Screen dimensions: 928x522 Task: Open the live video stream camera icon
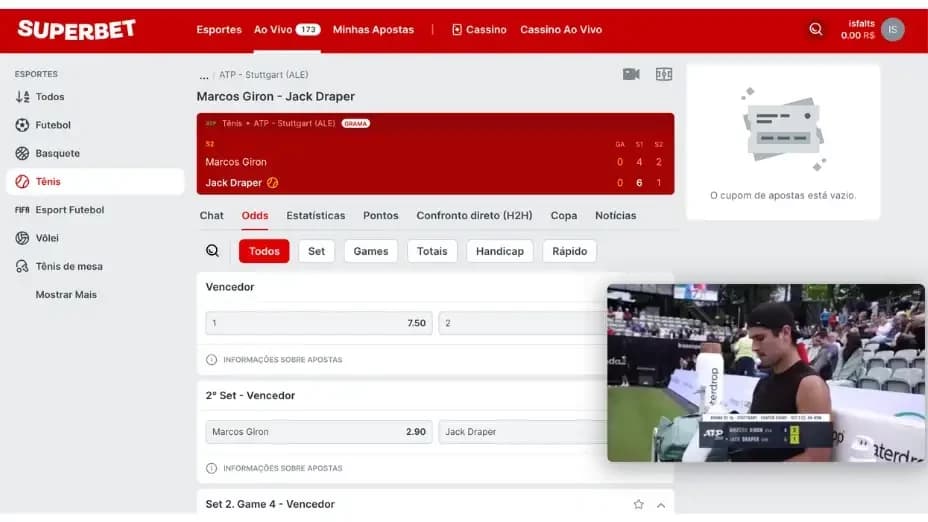631,74
